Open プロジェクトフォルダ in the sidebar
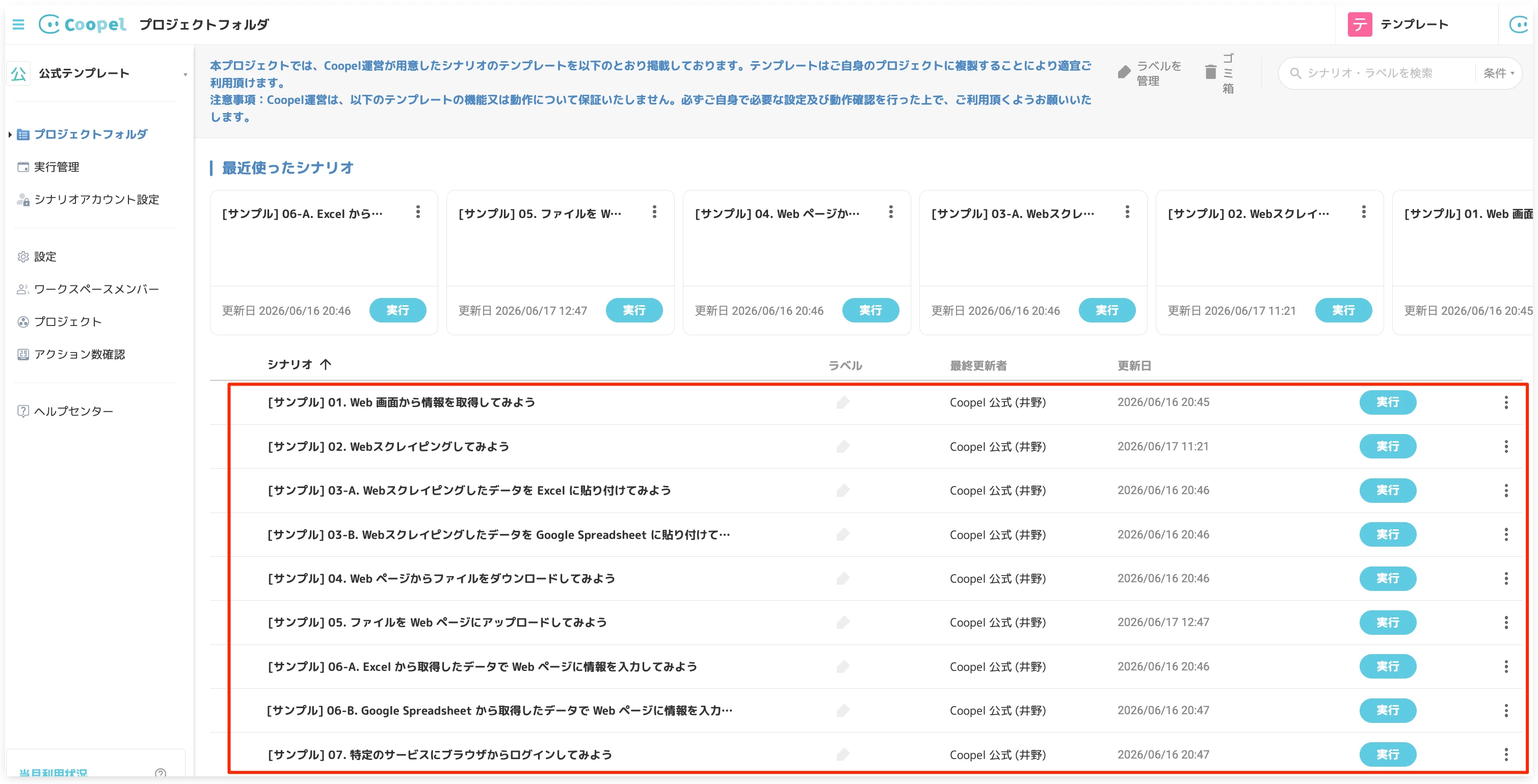Screen dimensions: 1538x784 click(x=90, y=134)
